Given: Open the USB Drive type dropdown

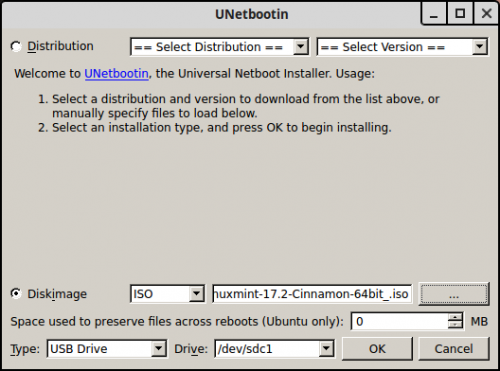Looking at the screenshot, I should (x=107, y=349).
